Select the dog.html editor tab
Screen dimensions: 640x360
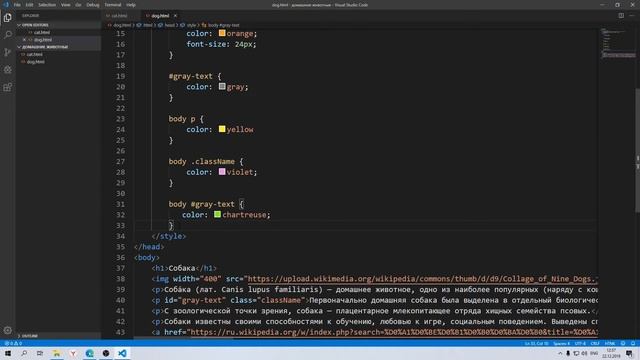click(160, 16)
